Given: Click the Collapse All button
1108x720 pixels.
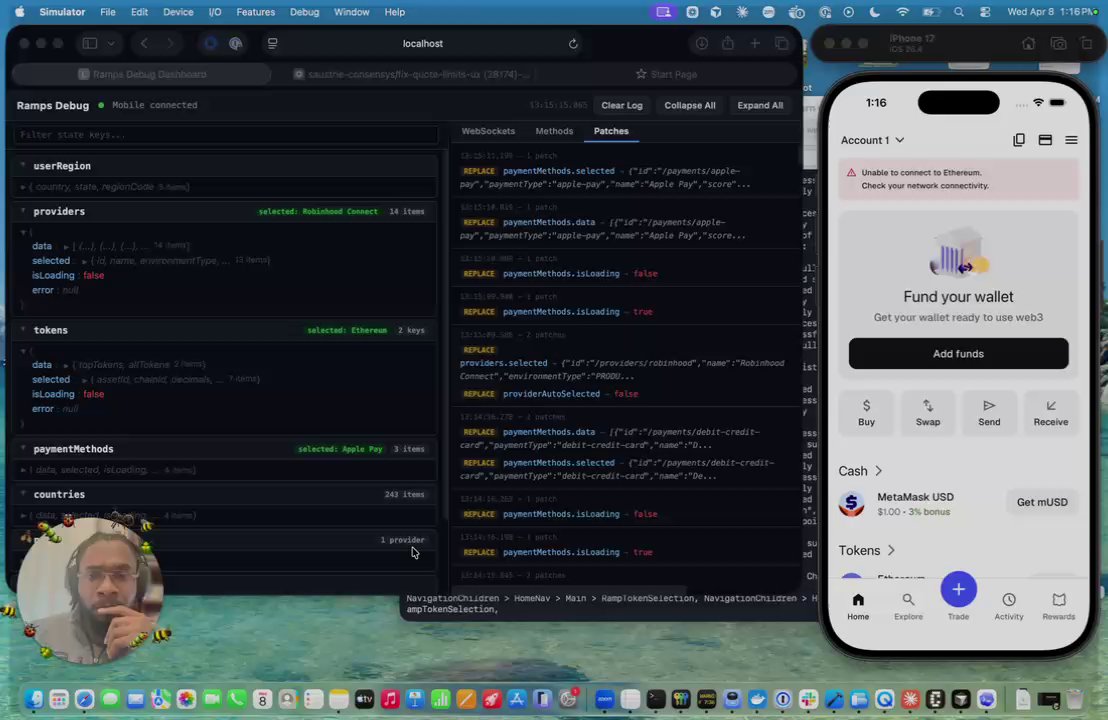Looking at the screenshot, I should pyautogui.click(x=690, y=105).
